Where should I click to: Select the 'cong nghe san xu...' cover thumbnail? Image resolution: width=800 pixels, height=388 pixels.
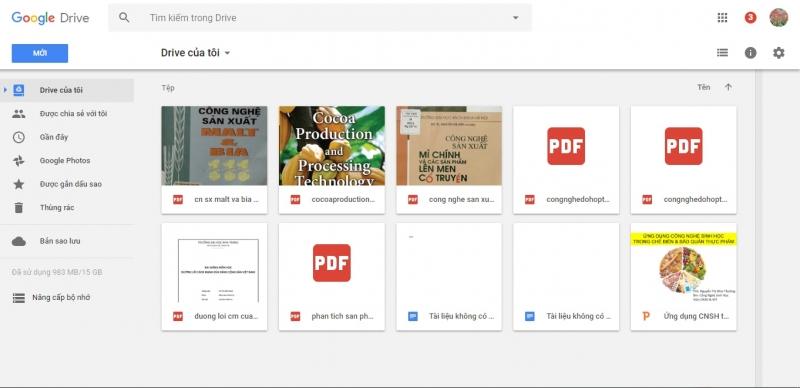pyautogui.click(x=449, y=146)
